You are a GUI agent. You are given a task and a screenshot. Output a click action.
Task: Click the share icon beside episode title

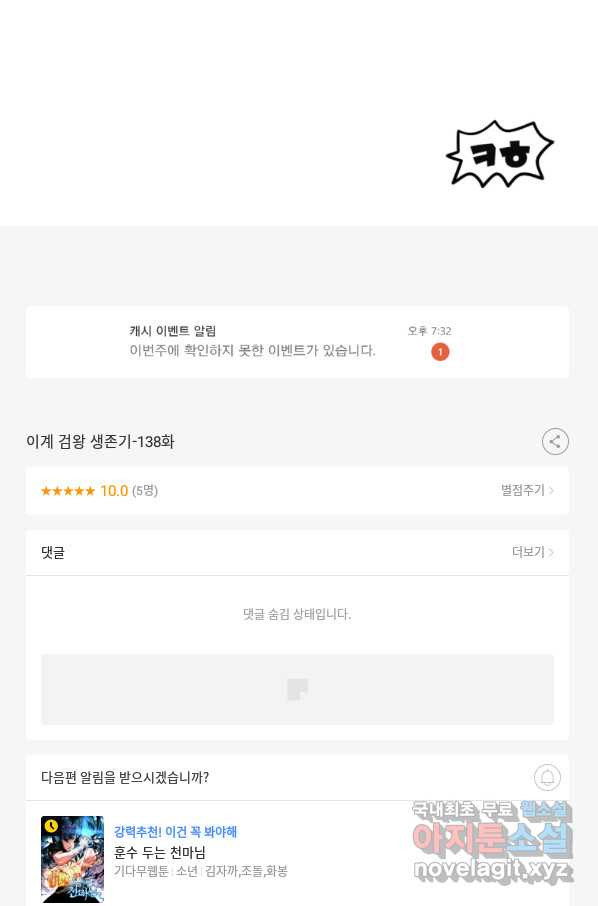(555, 442)
